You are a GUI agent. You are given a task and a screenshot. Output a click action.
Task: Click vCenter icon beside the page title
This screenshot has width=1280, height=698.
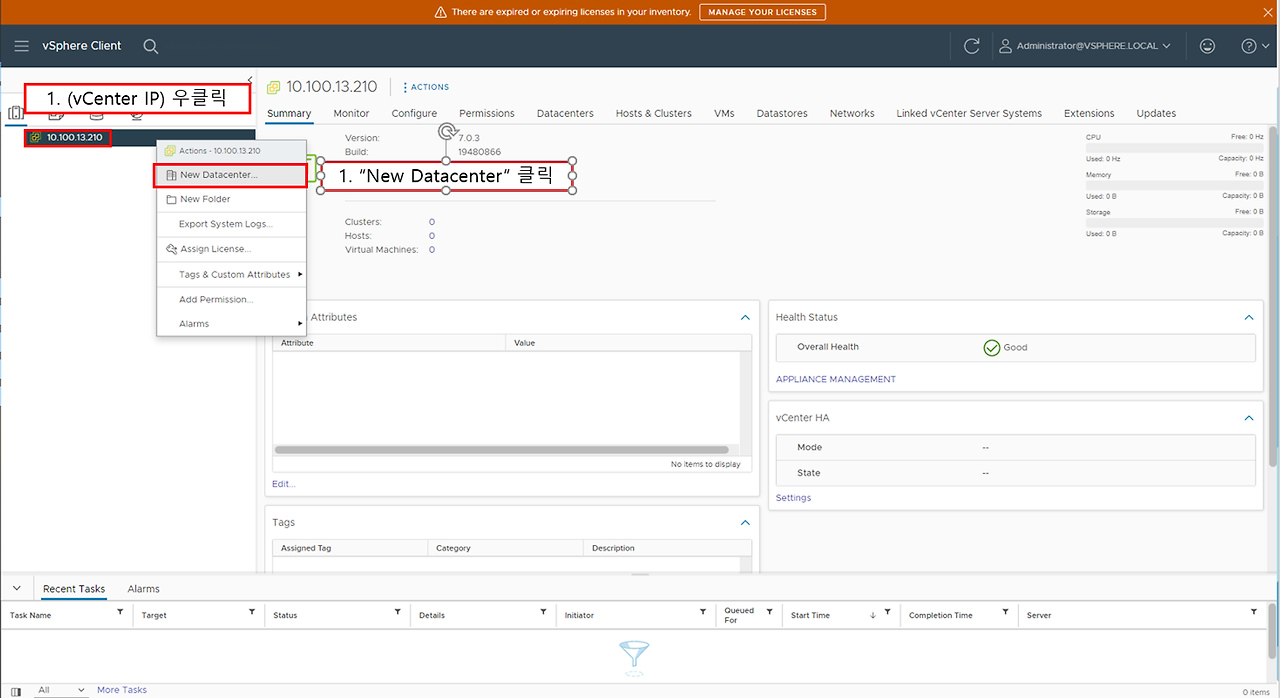[x=273, y=87]
